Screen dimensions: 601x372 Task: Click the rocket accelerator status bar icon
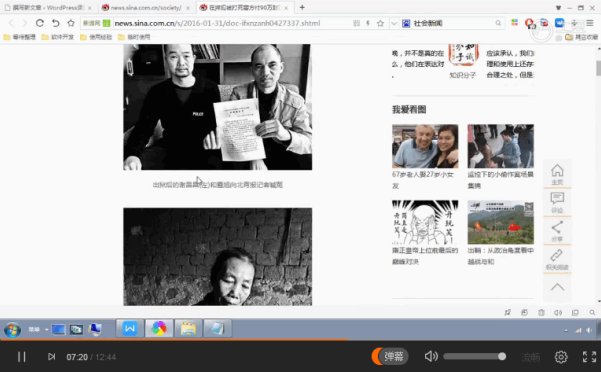(x=507, y=313)
